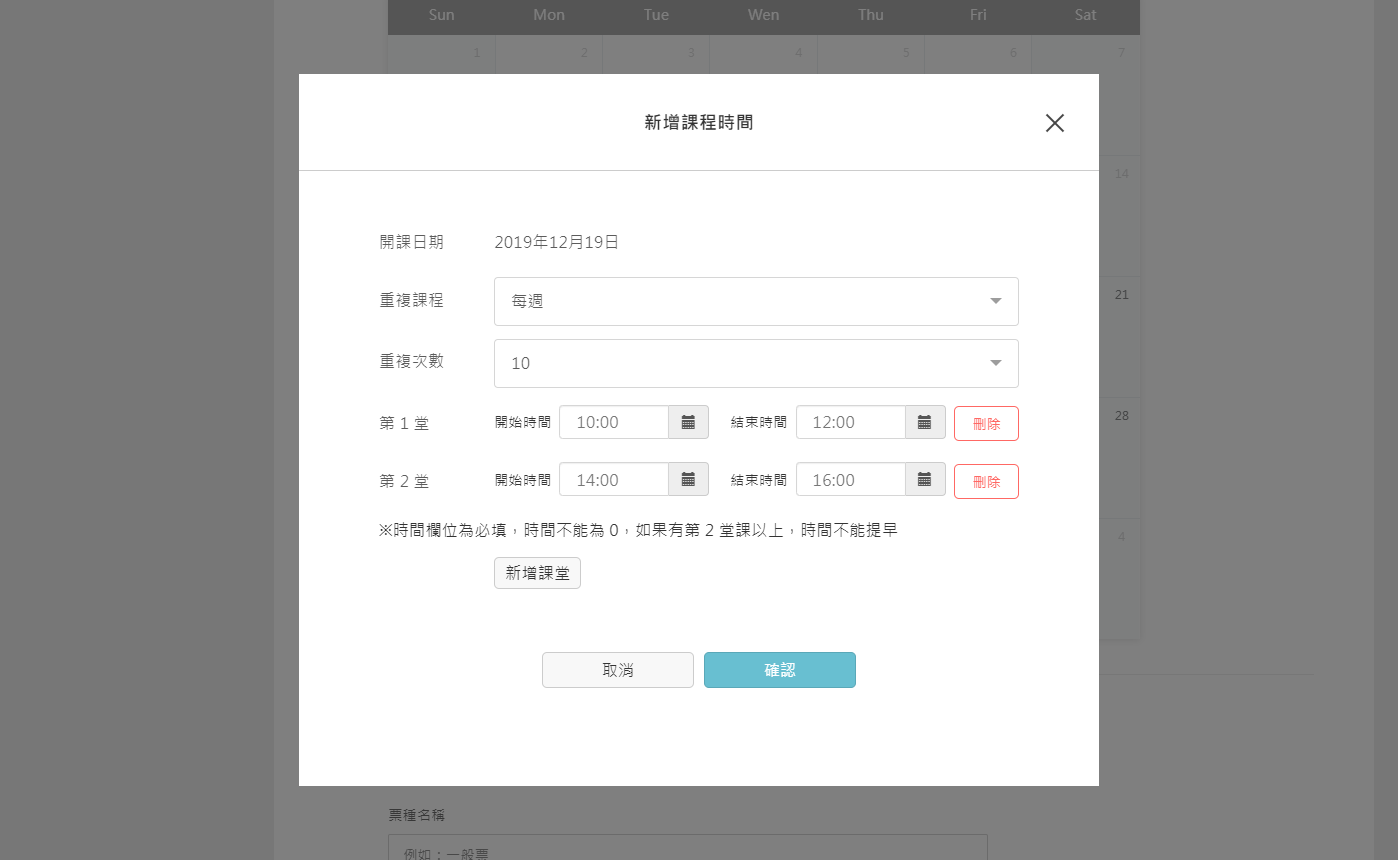Click the 新增課堂 button
1398x860 pixels.
[537, 573]
